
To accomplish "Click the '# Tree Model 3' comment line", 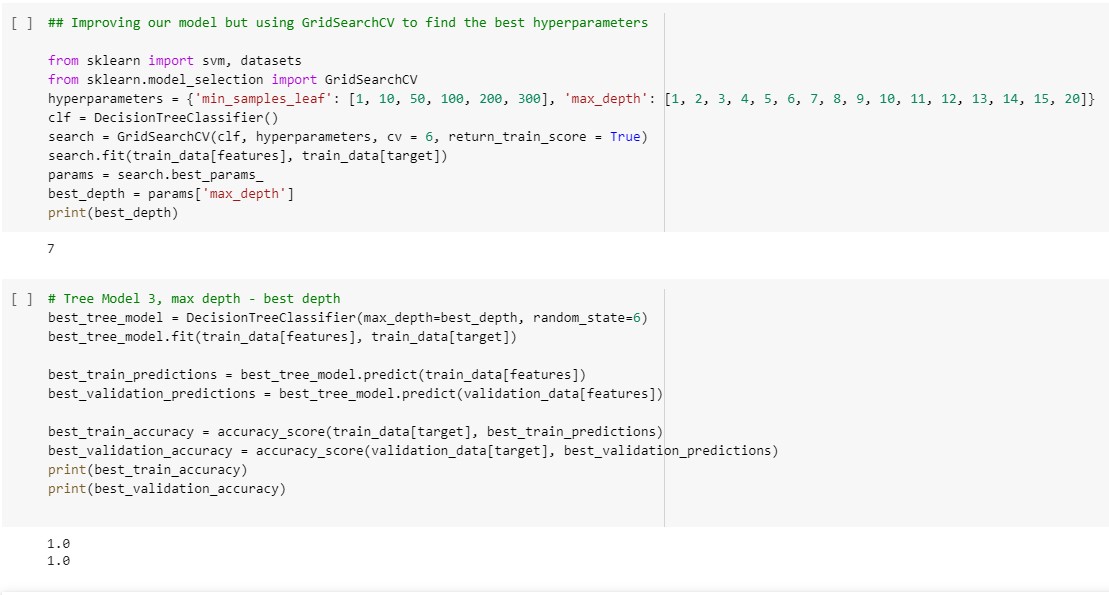I will pos(194,298).
